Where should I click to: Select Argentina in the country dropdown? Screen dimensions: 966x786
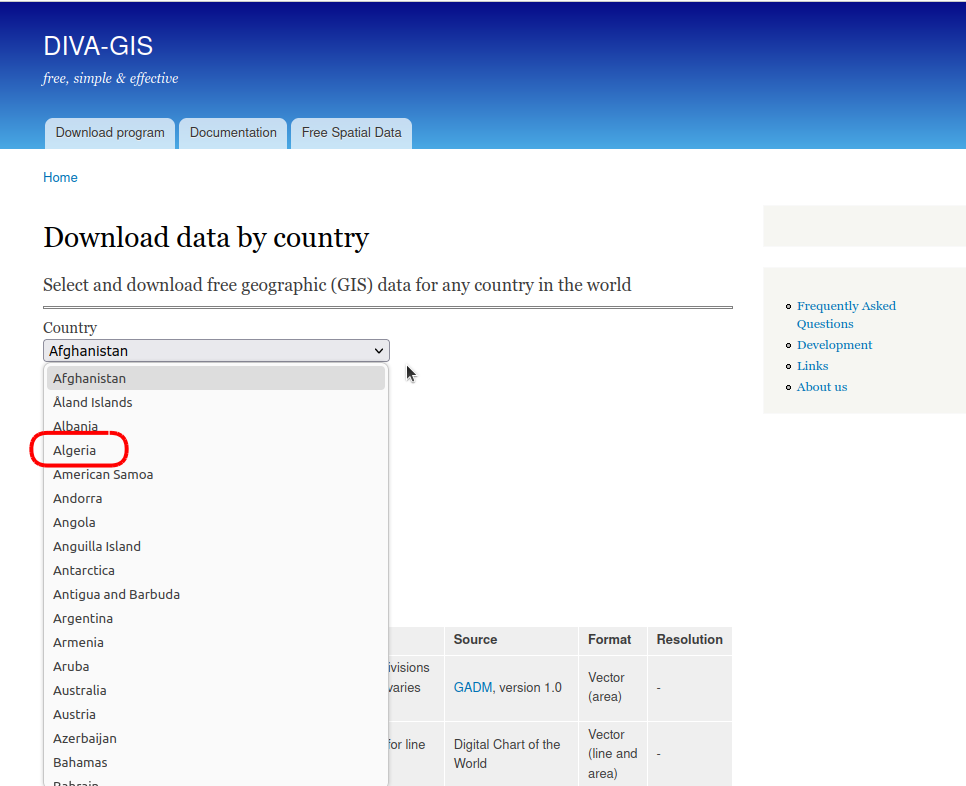click(x=216, y=618)
